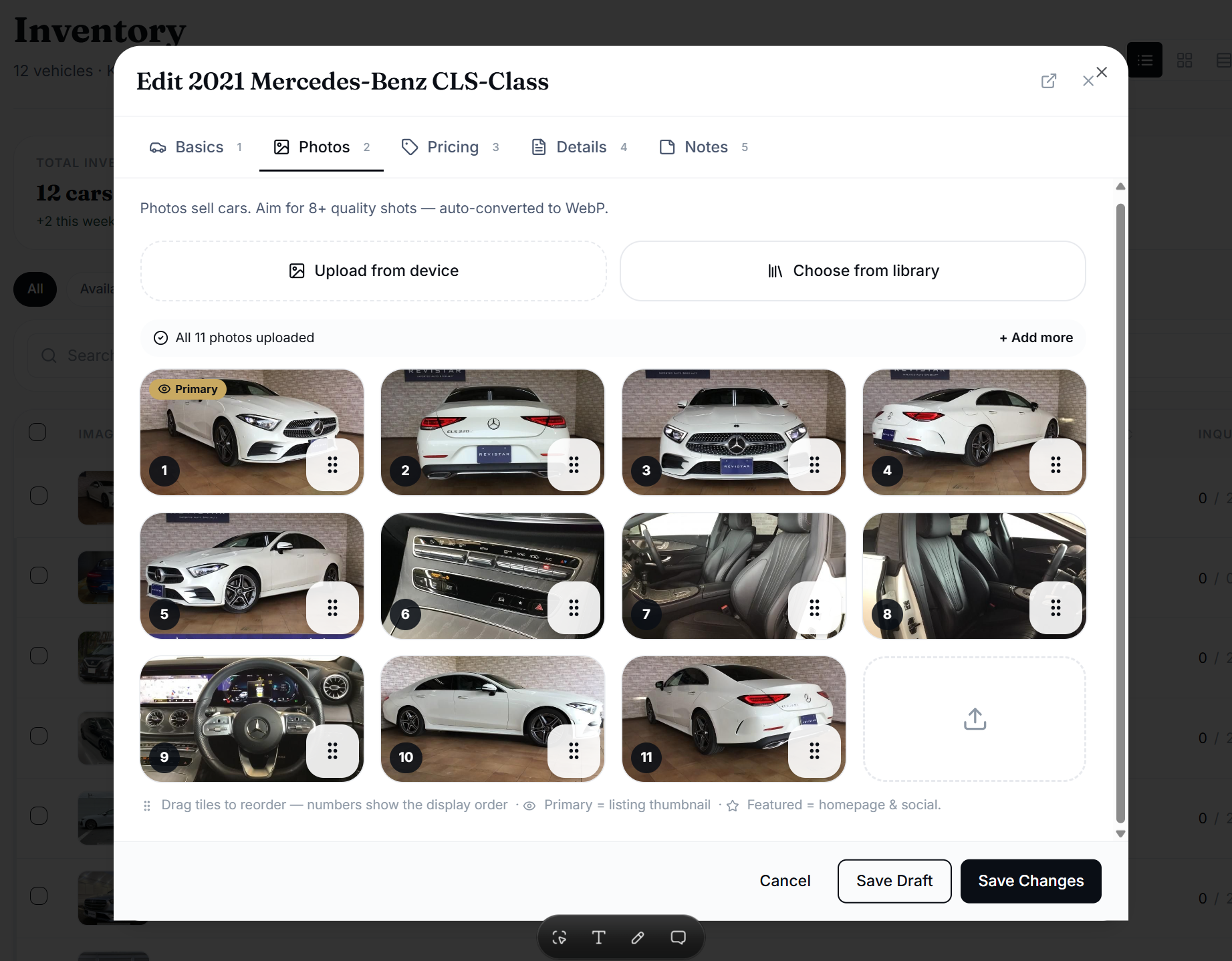Click the scrollbar down arrow in dialog

(x=1120, y=833)
